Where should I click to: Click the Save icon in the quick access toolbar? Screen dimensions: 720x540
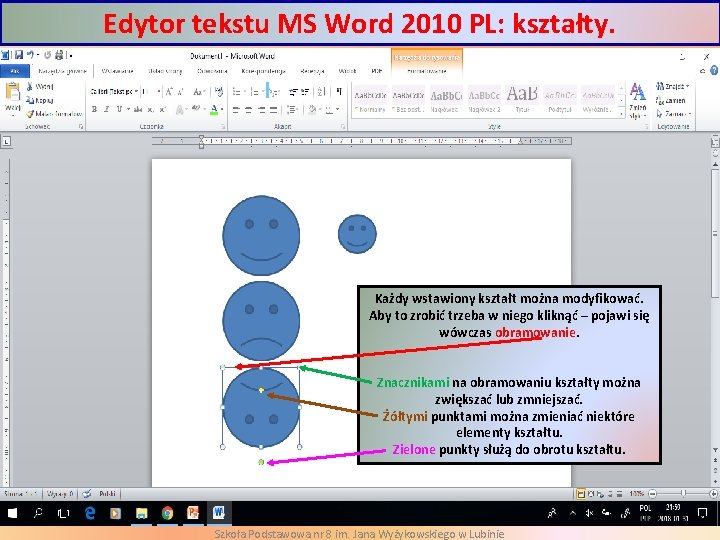click(x=19, y=55)
